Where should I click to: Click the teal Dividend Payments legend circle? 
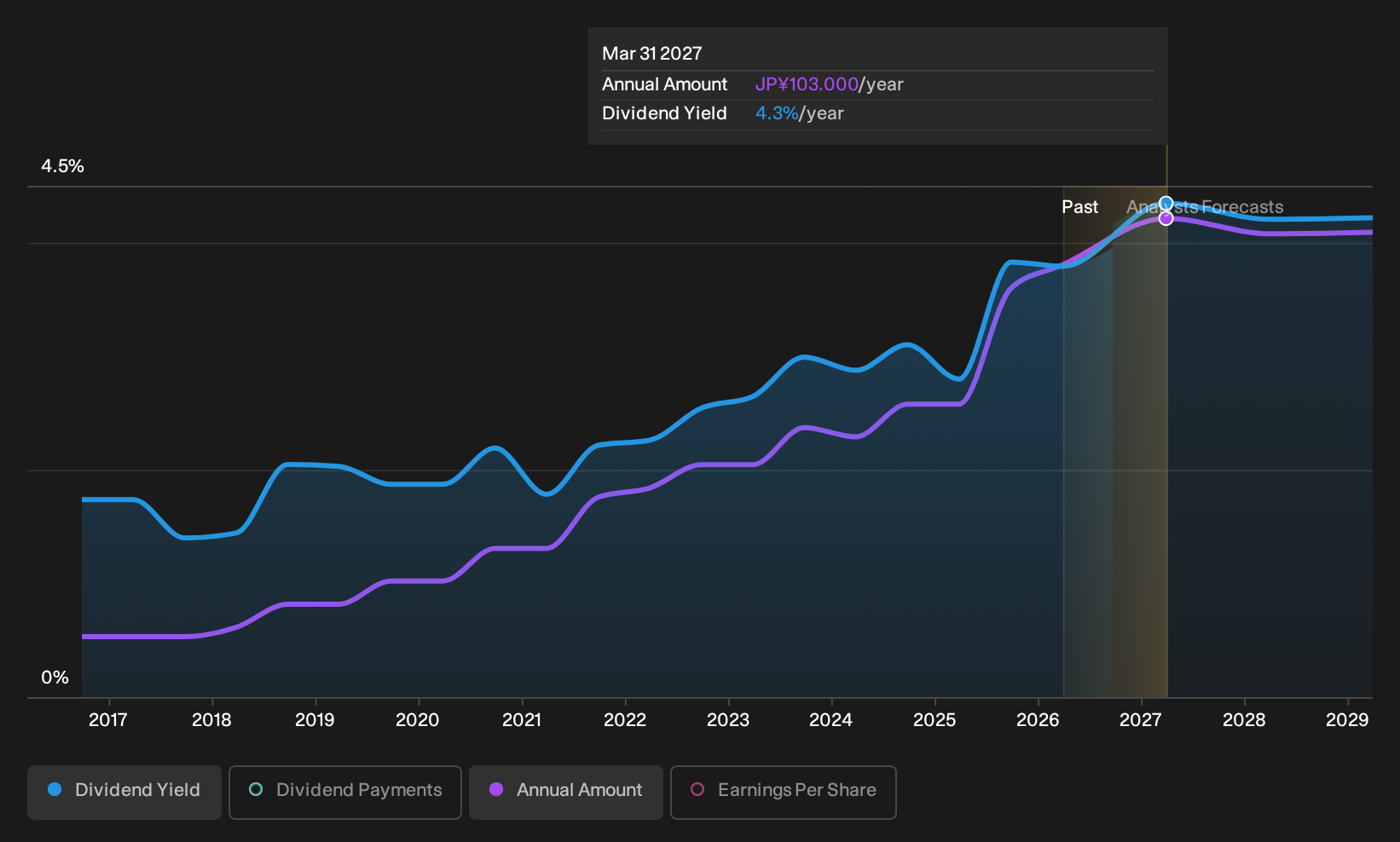click(256, 789)
